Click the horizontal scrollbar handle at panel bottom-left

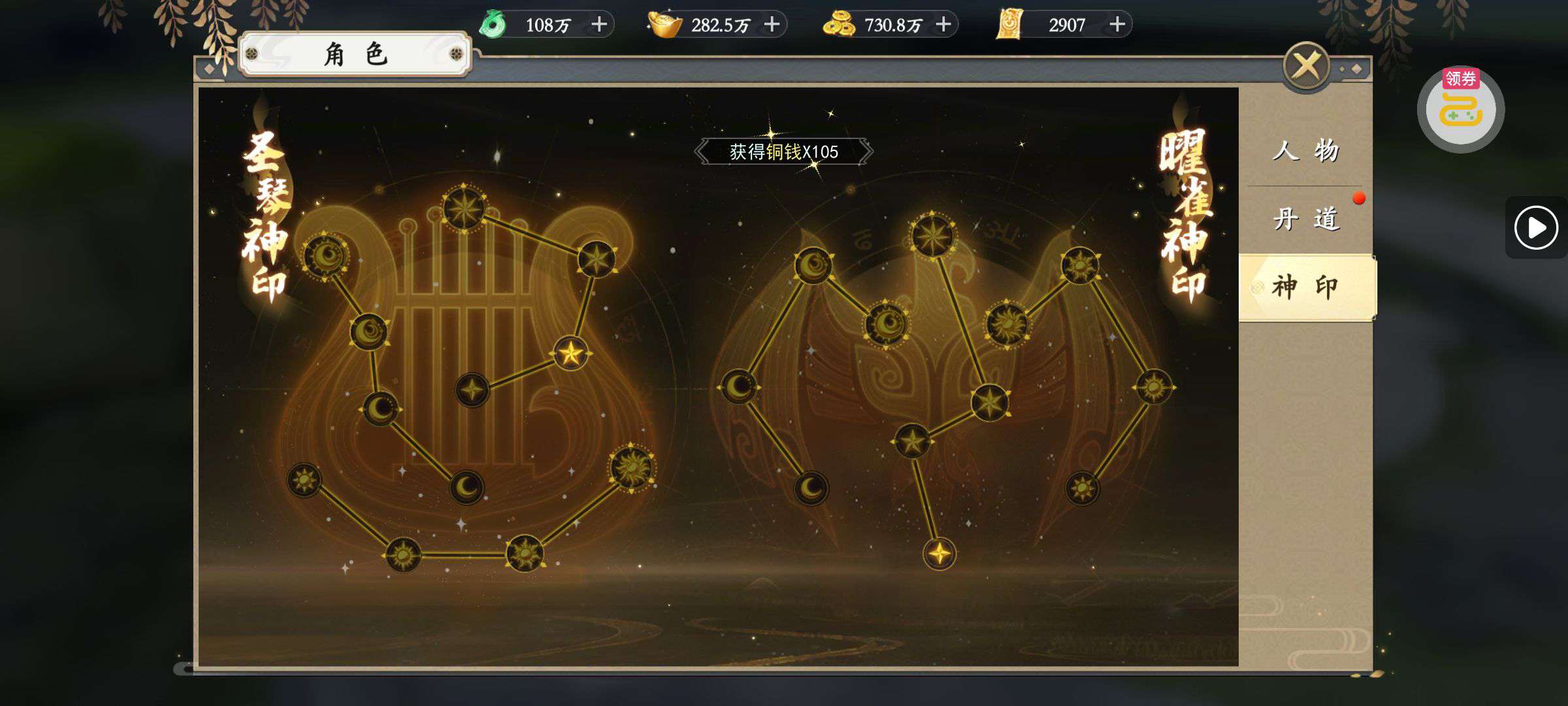click(x=184, y=669)
